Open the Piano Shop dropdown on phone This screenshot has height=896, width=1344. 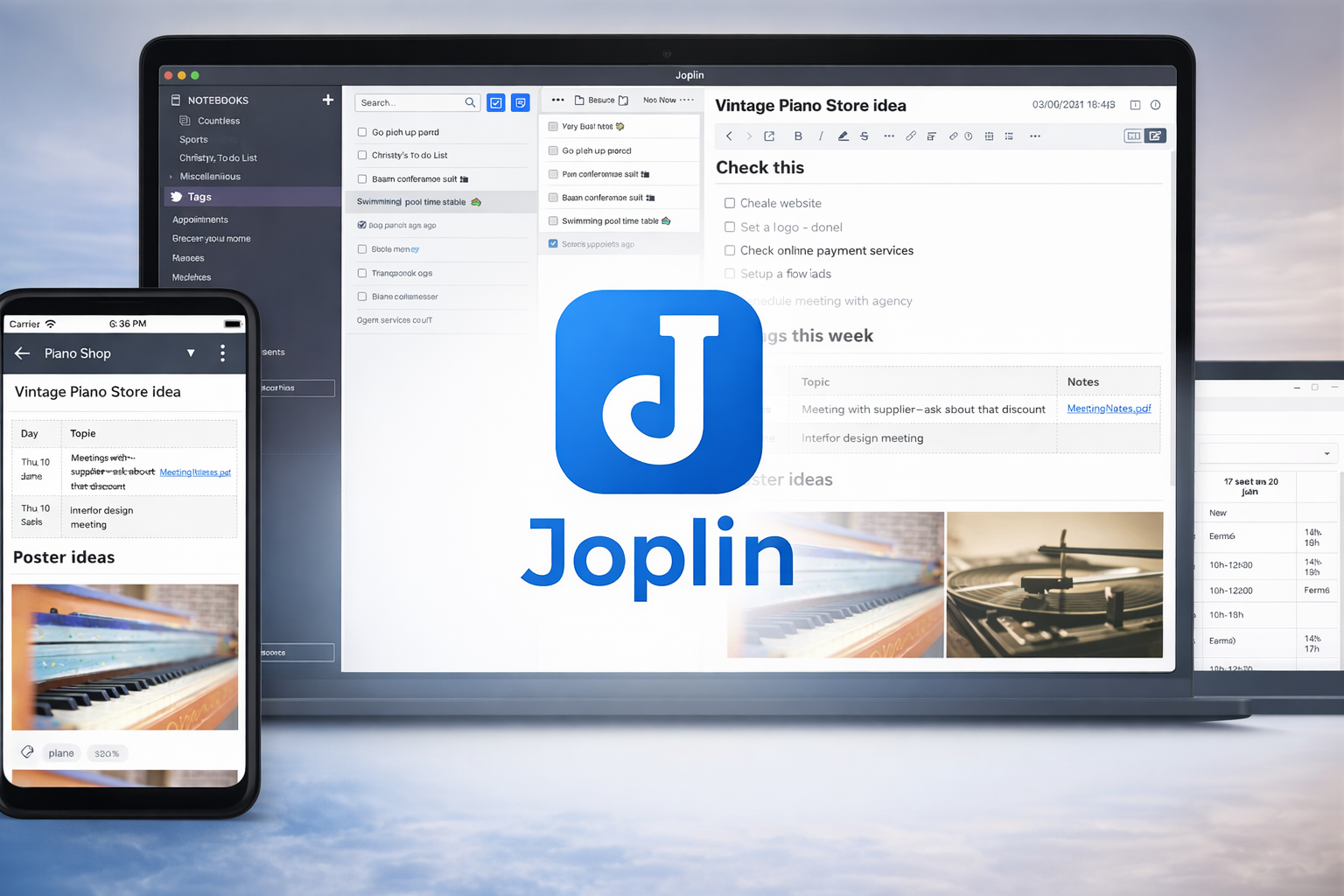pyautogui.click(x=191, y=353)
